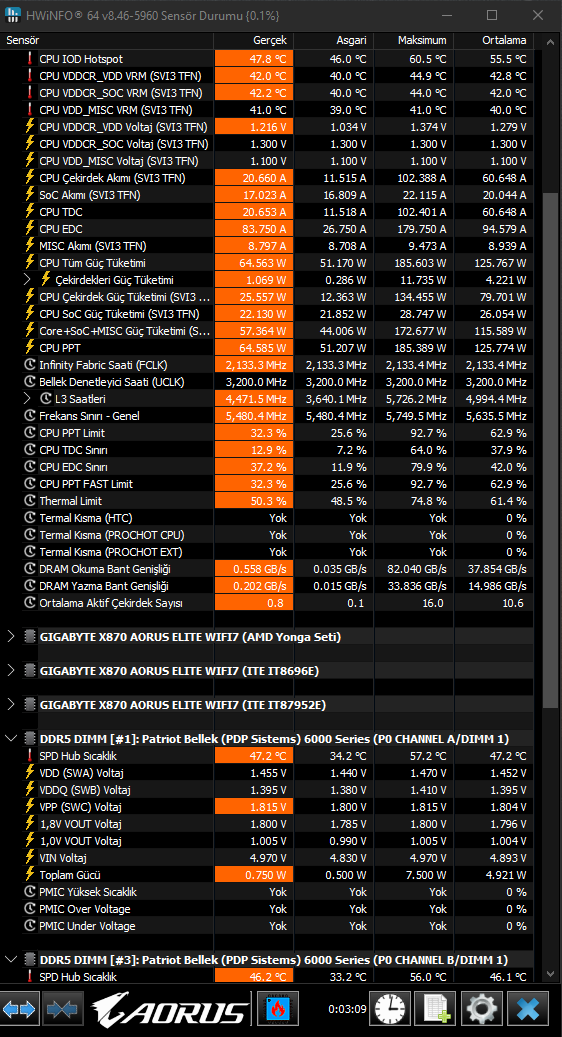Collapse the DDR5 DIMM #3 group
The image size is (562, 1037).
11,960
